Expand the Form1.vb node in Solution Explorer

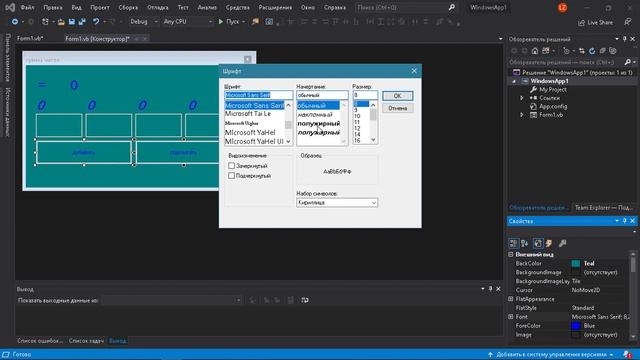point(522,115)
